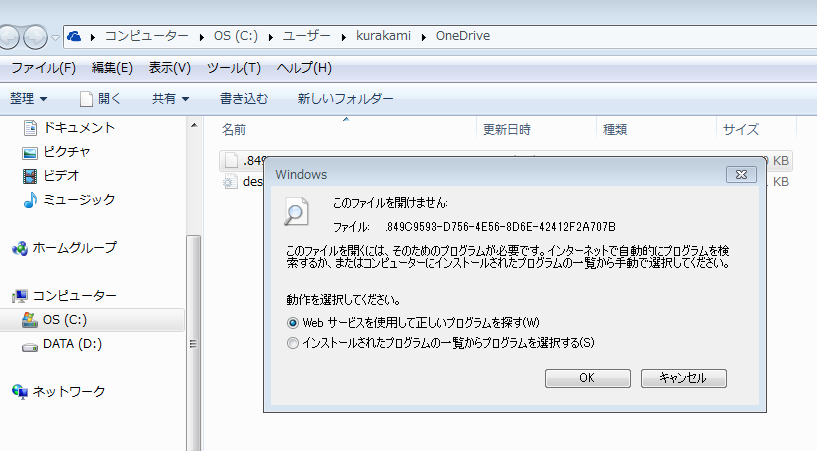Select インストールされたプログラム list radio option
The height and width of the screenshot is (451, 817).
tap(293, 343)
